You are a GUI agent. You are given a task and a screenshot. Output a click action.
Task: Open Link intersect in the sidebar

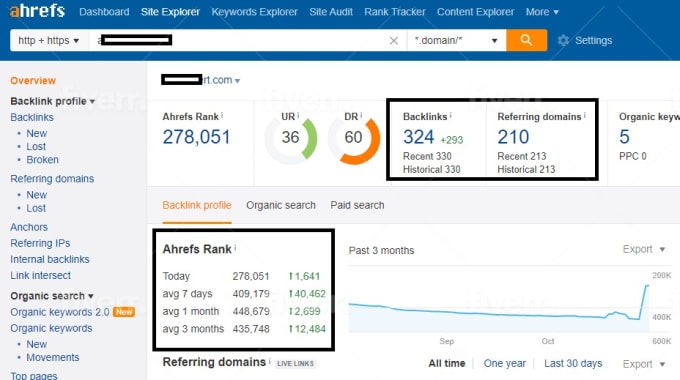coord(40,275)
